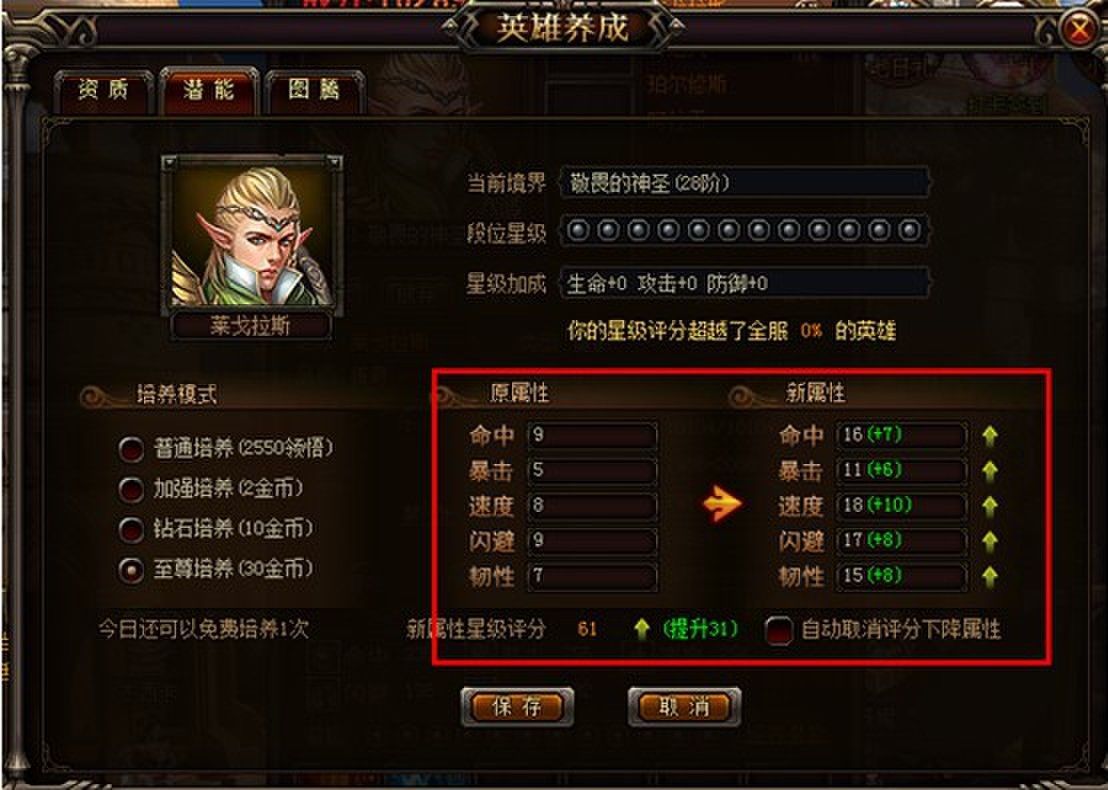Click the green up arrow beside 暴击
Image resolution: width=1108 pixels, height=790 pixels.
(x=990, y=471)
